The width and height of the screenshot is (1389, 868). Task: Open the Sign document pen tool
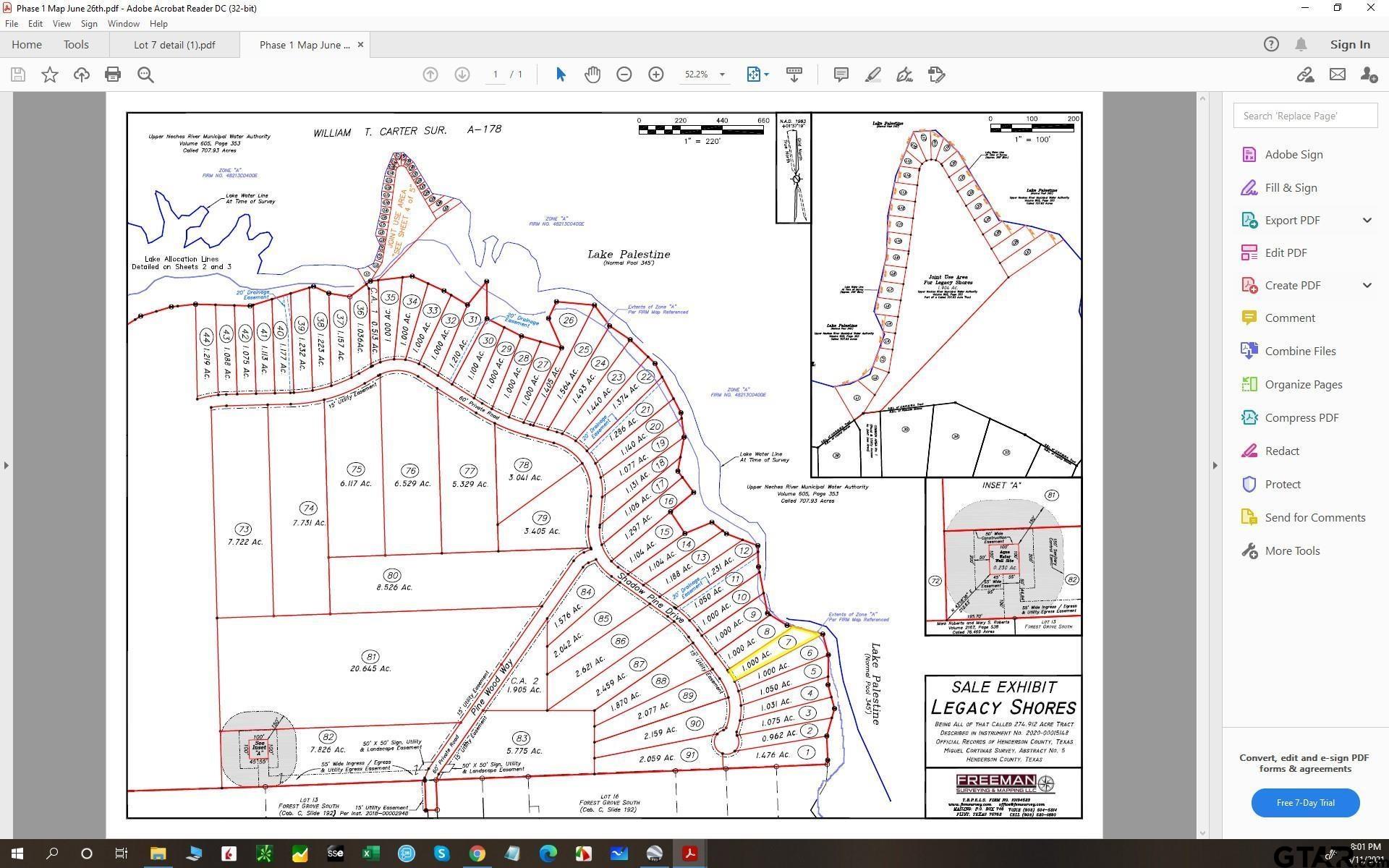[x=904, y=75]
